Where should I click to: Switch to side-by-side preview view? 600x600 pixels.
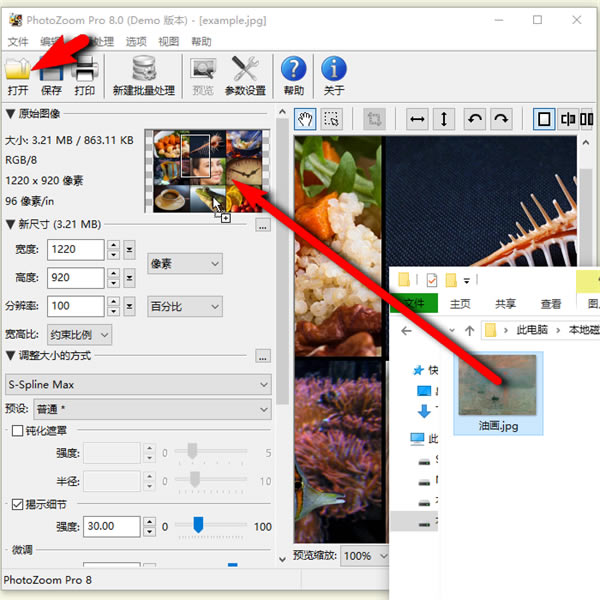point(587,119)
